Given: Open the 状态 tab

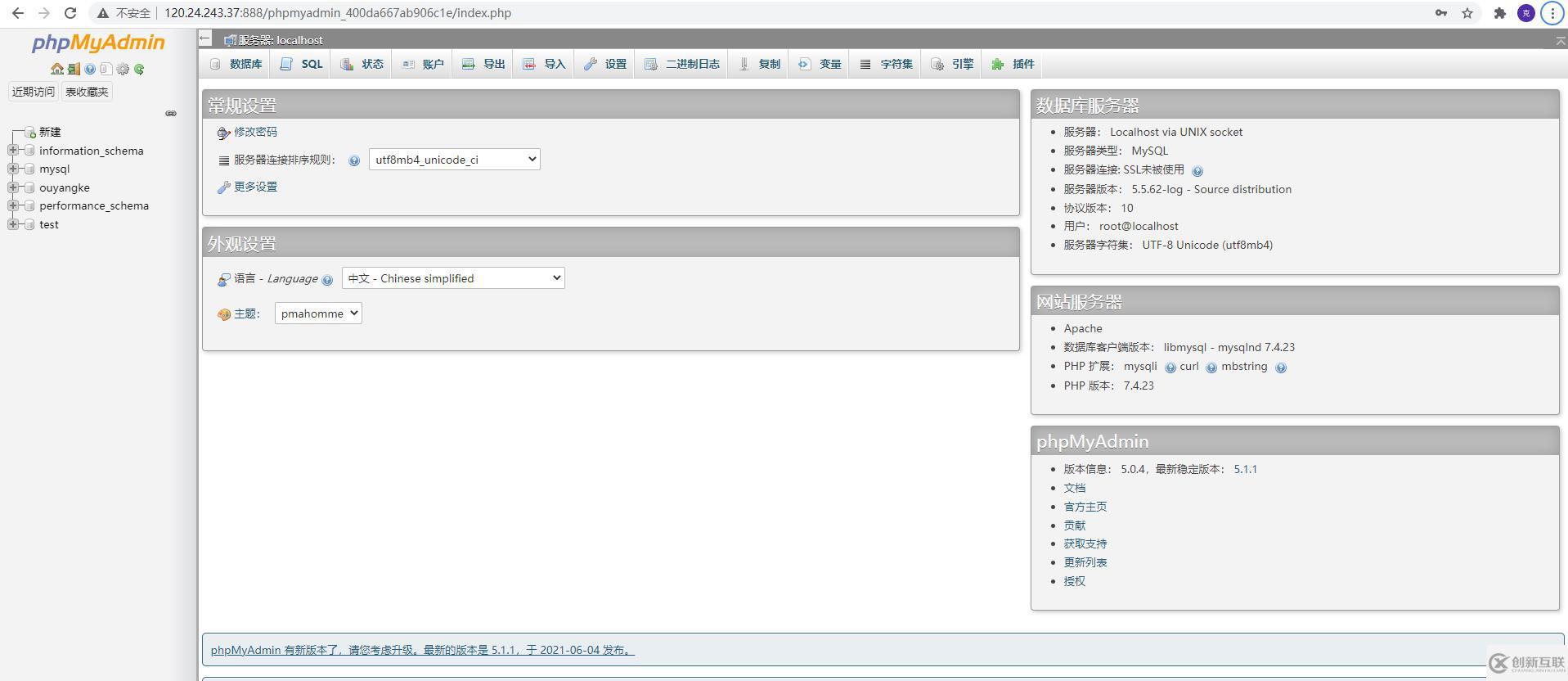Looking at the screenshot, I should point(362,64).
